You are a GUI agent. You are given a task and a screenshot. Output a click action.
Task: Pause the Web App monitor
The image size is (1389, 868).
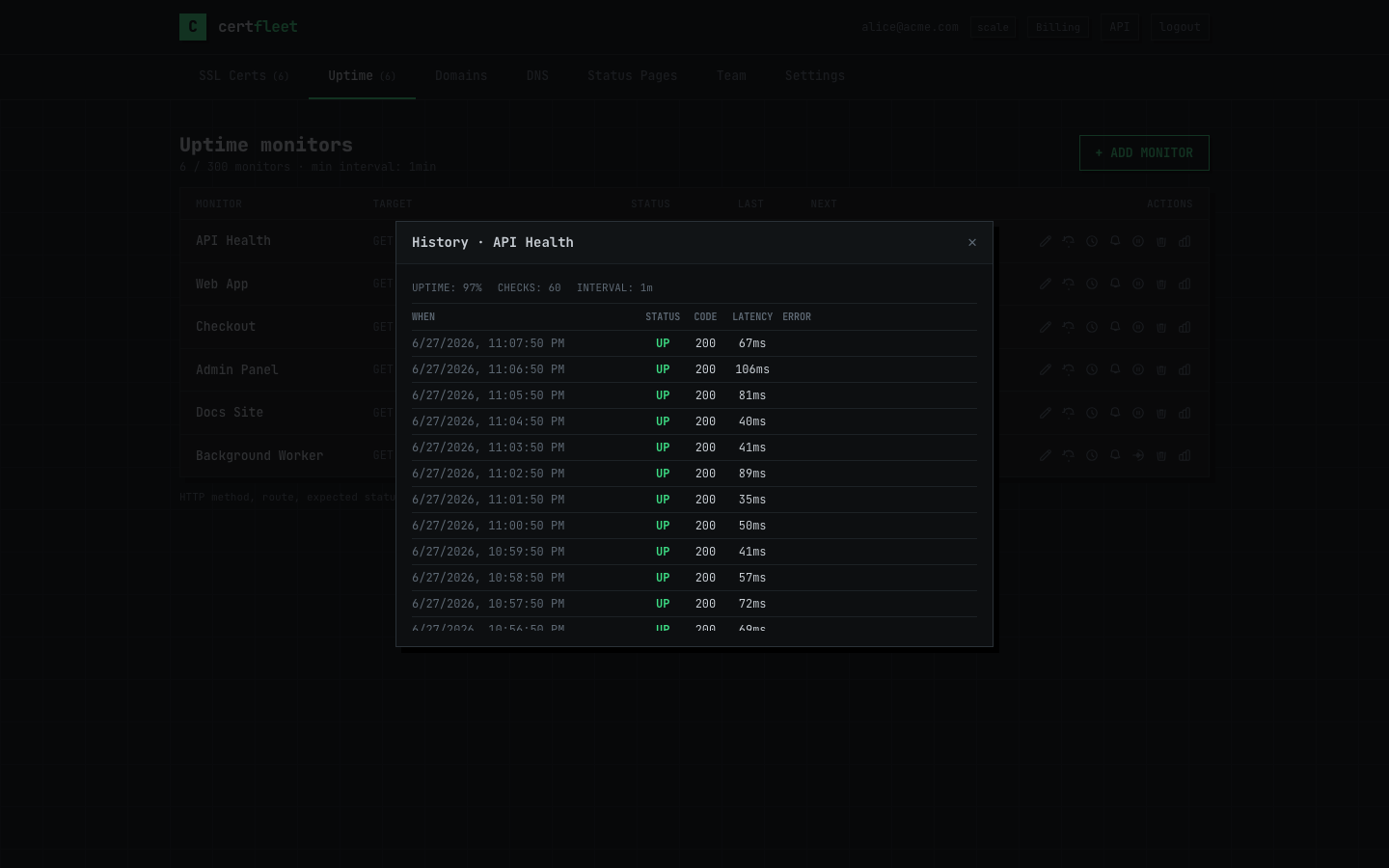click(1138, 284)
